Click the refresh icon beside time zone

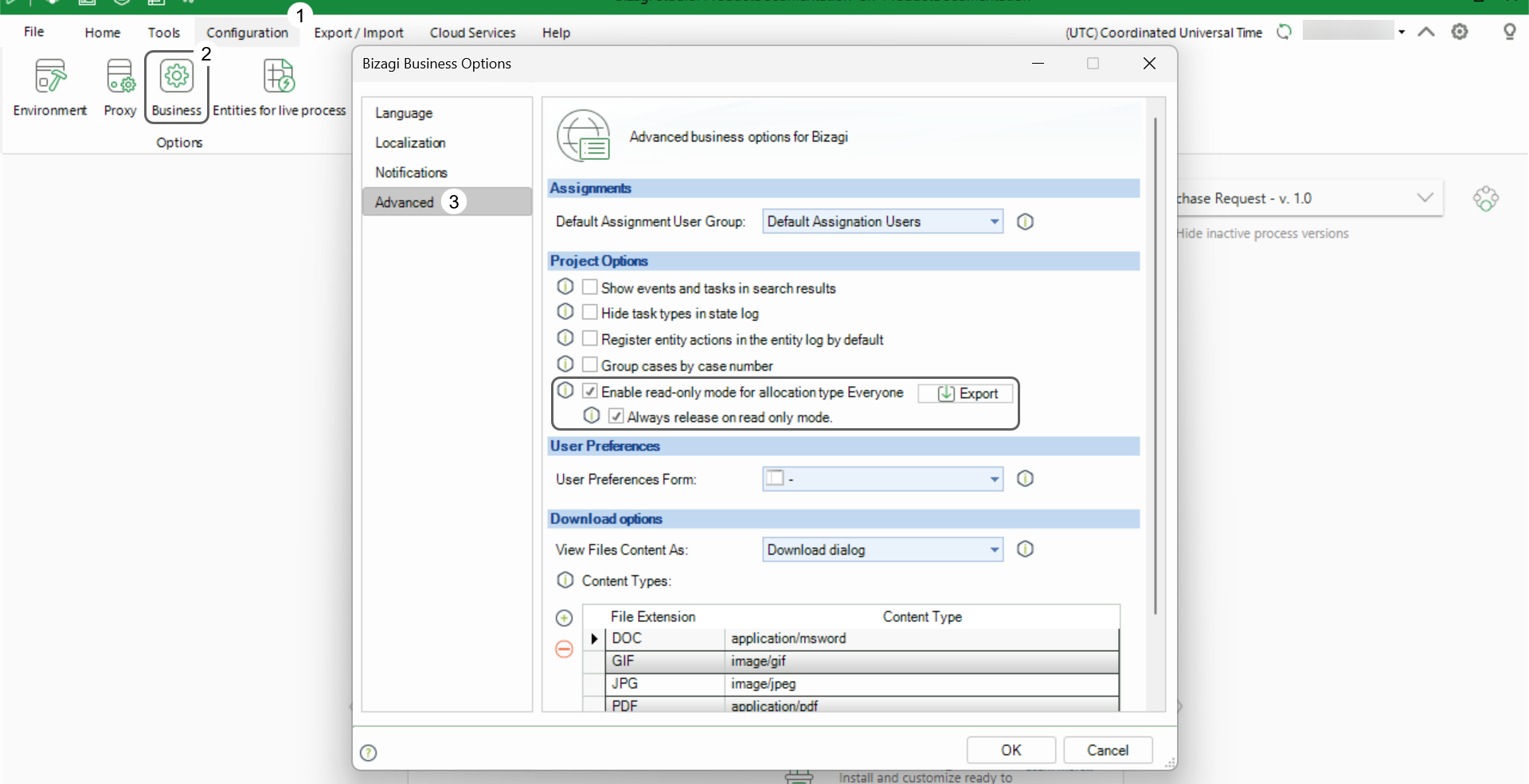click(x=1284, y=32)
